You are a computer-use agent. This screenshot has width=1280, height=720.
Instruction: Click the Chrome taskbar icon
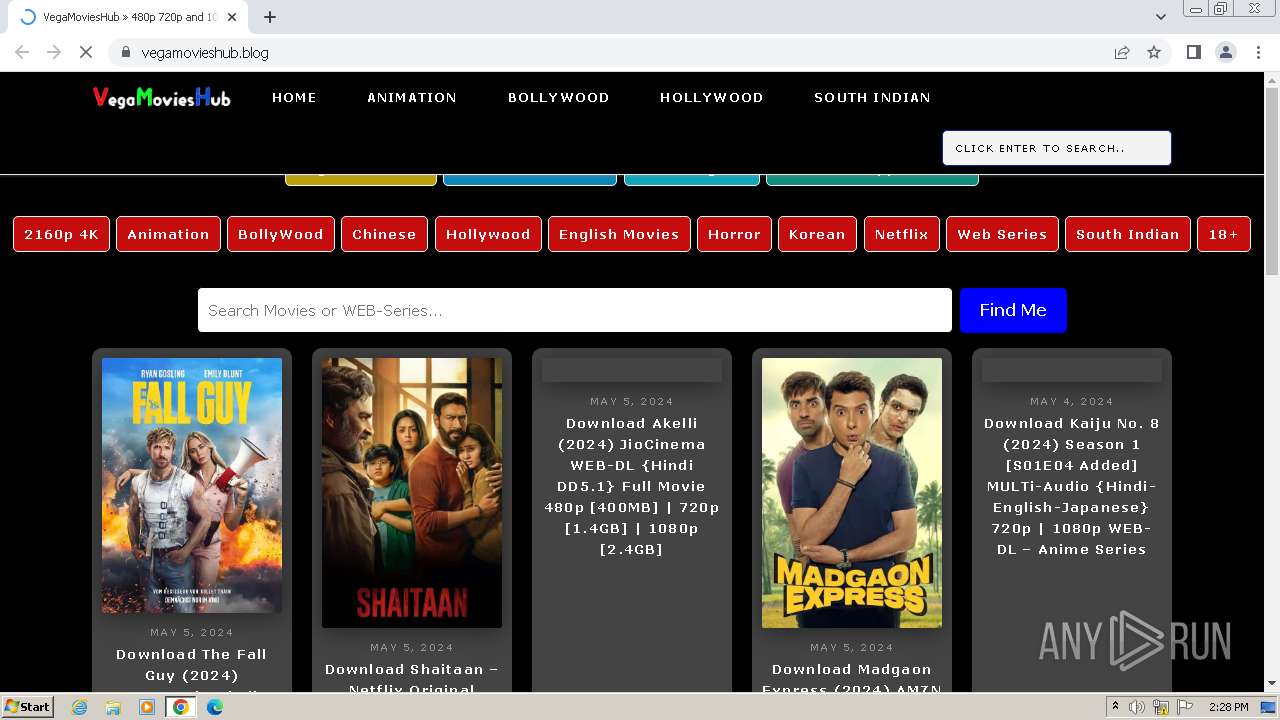(x=180, y=707)
